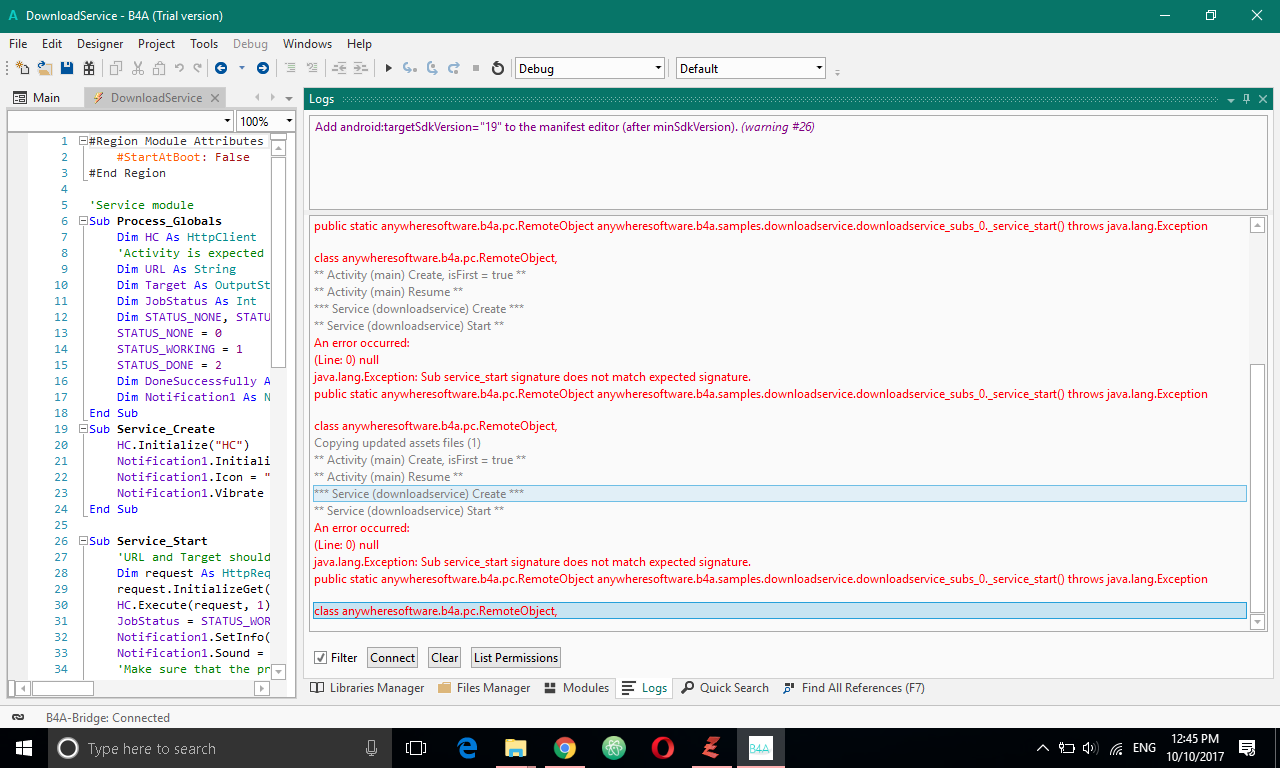The height and width of the screenshot is (768, 1280).
Task: Increase indent of selected lines
Action: pyautogui.click(x=361, y=68)
